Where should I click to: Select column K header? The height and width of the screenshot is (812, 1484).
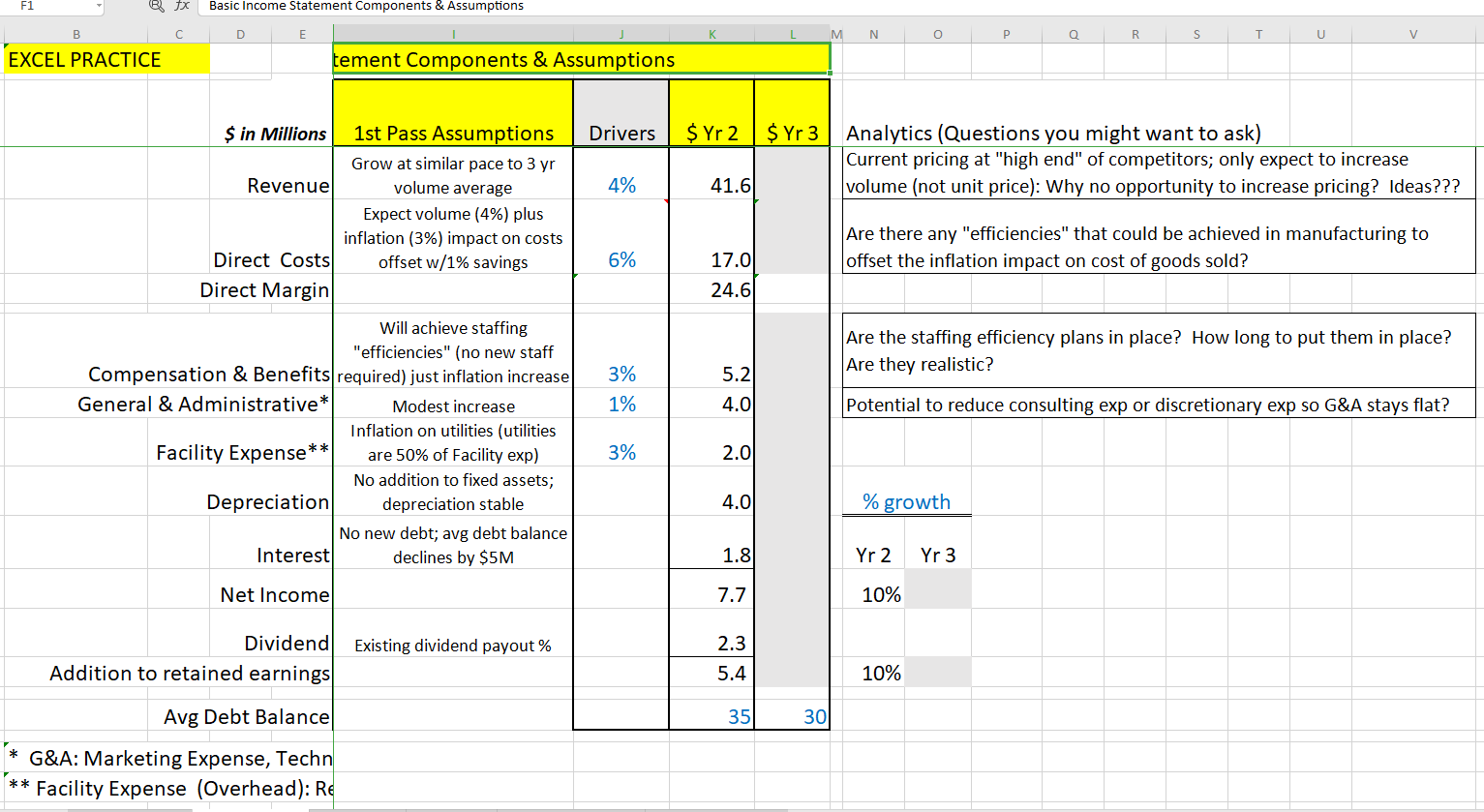point(712,33)
